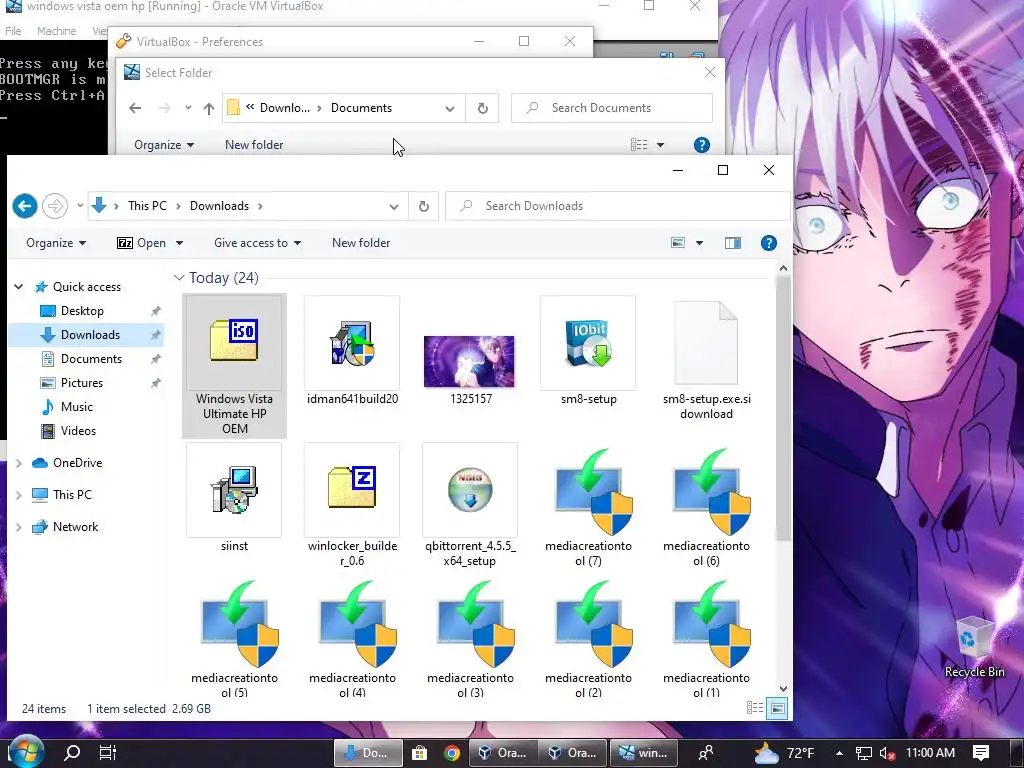Open Task View on the taskbar
Image resolution: width=1024 pixels, height=768 pixels.
[108, 753]
